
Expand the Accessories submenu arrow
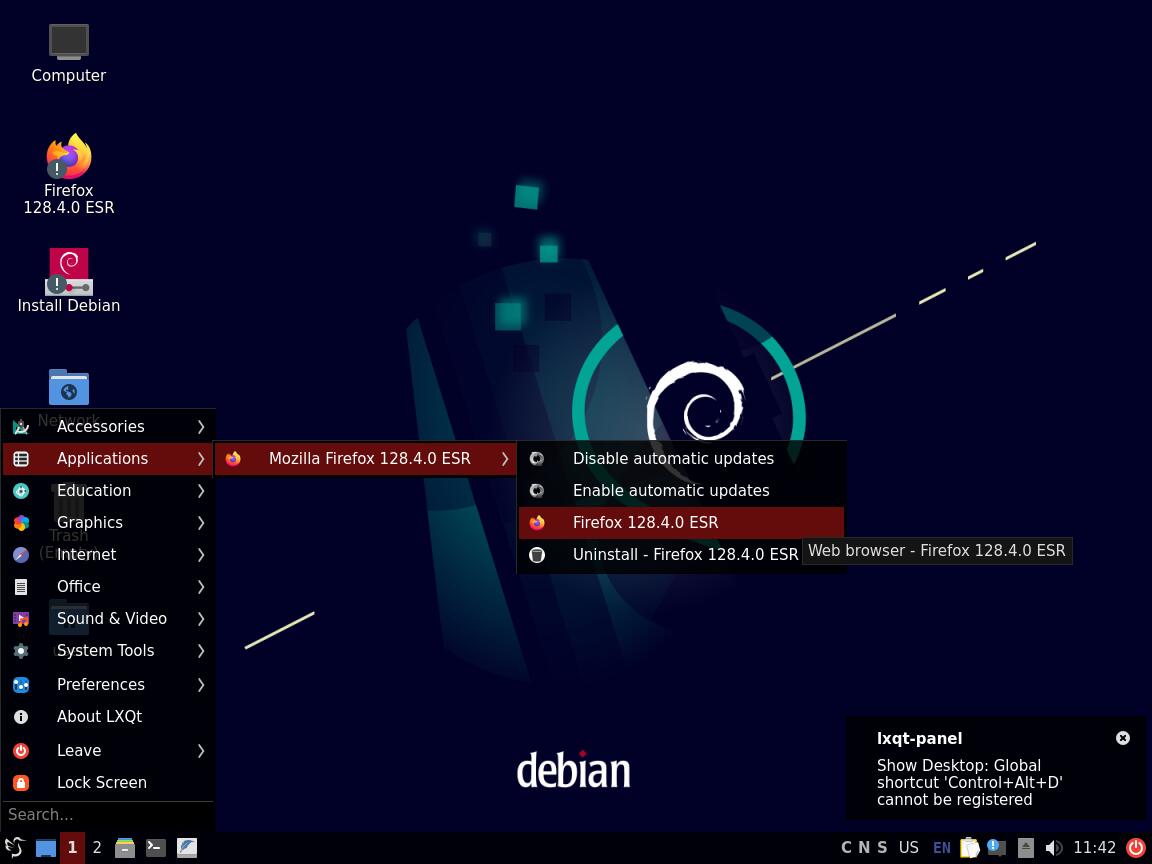201,427
